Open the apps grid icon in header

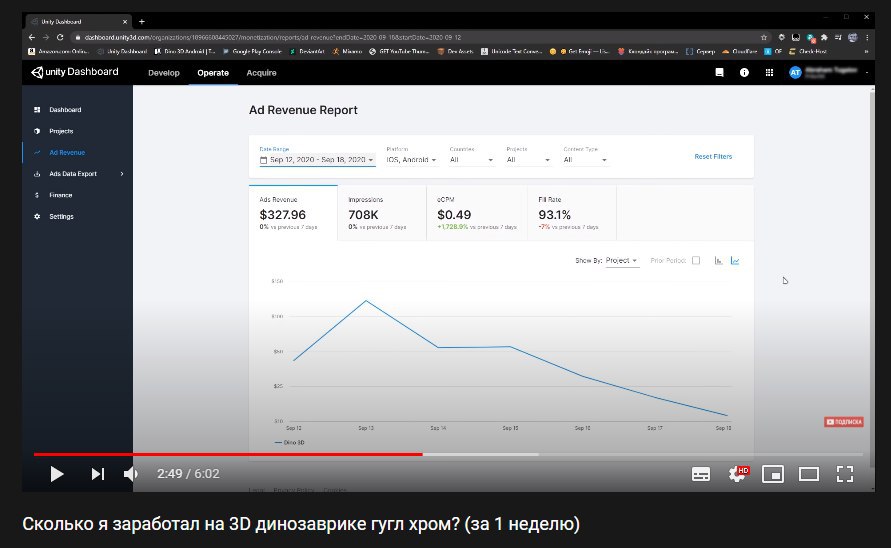coord(769,72)
